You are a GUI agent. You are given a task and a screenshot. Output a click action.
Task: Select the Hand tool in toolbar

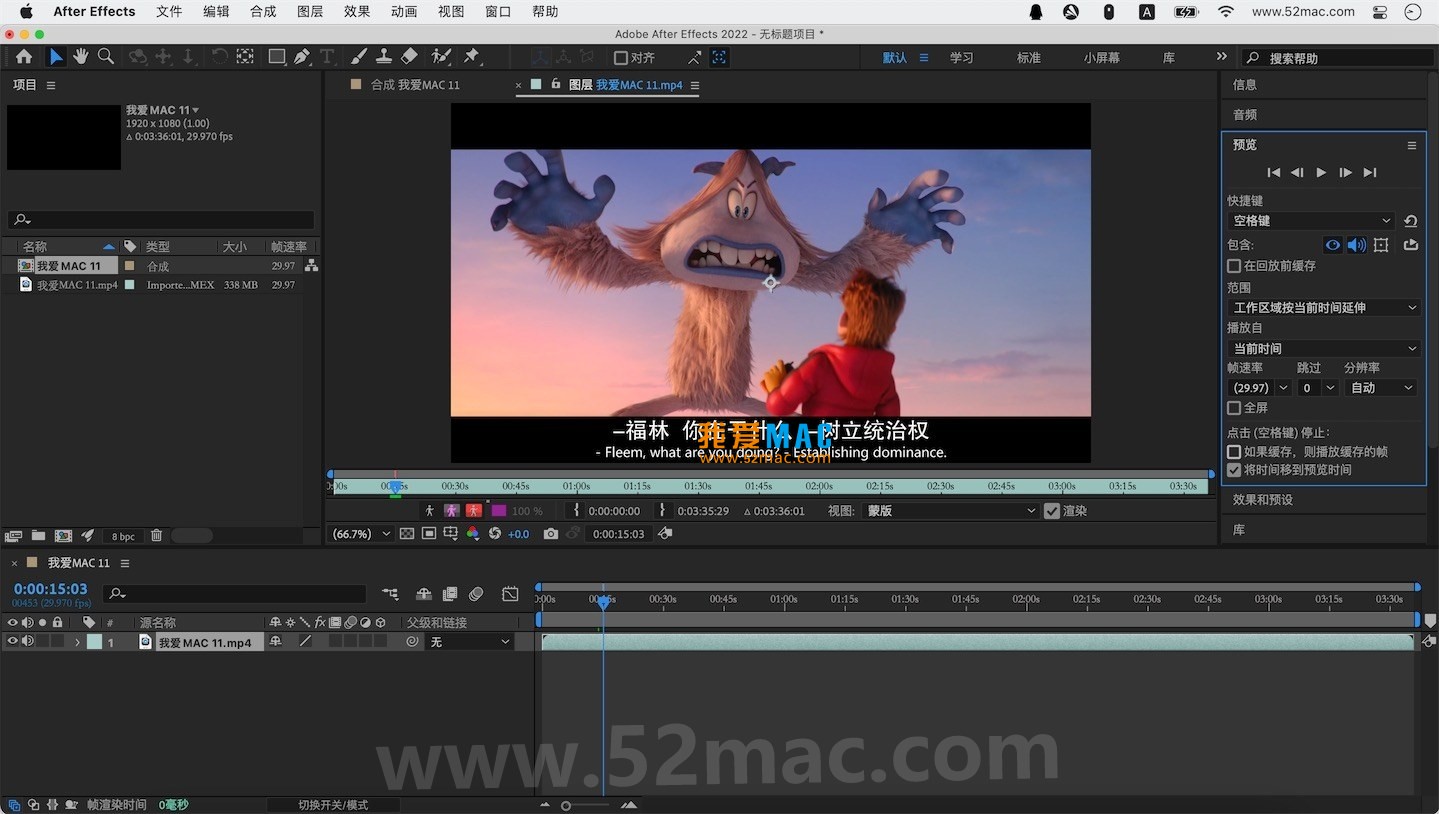pos(81,57)
